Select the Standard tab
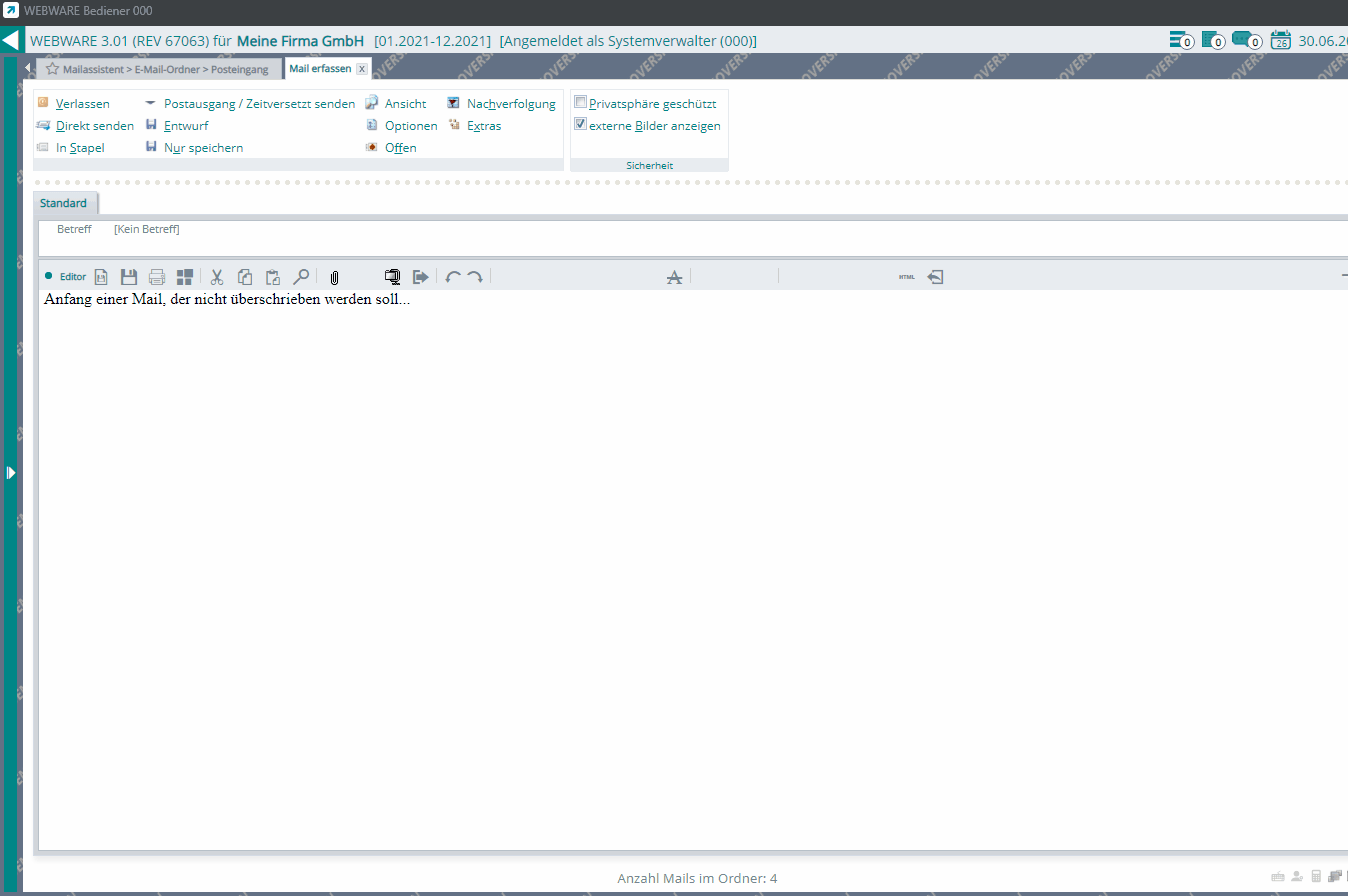 coord(63,203)
